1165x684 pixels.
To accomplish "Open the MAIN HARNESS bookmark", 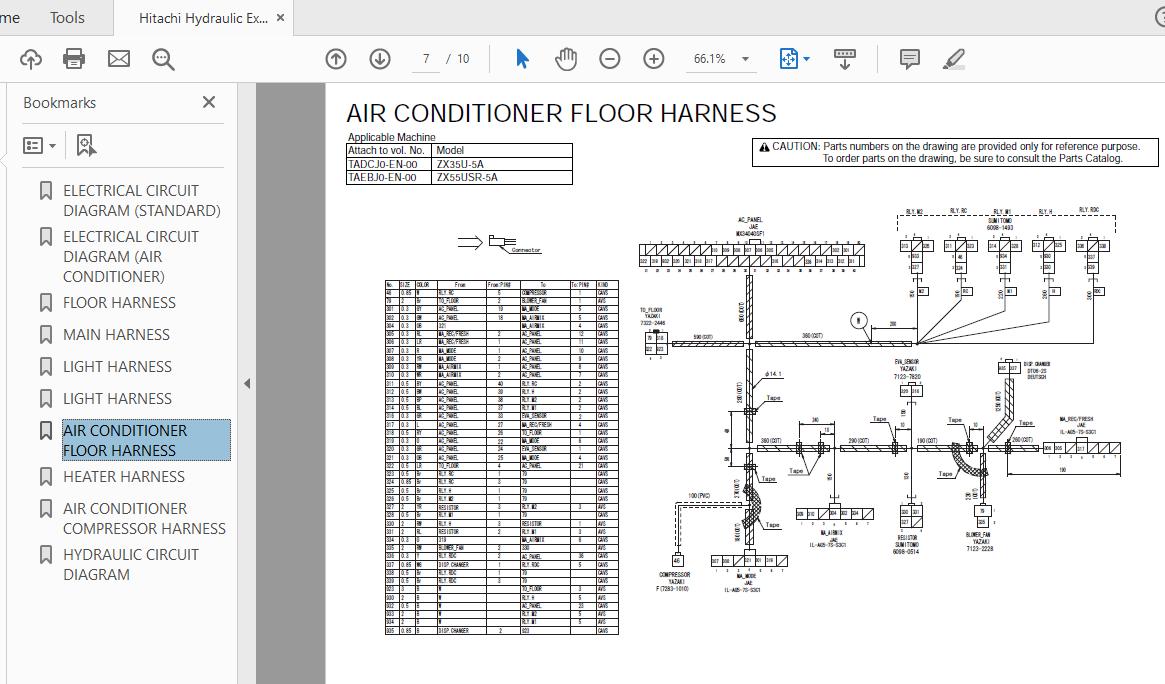I will 116,334.
